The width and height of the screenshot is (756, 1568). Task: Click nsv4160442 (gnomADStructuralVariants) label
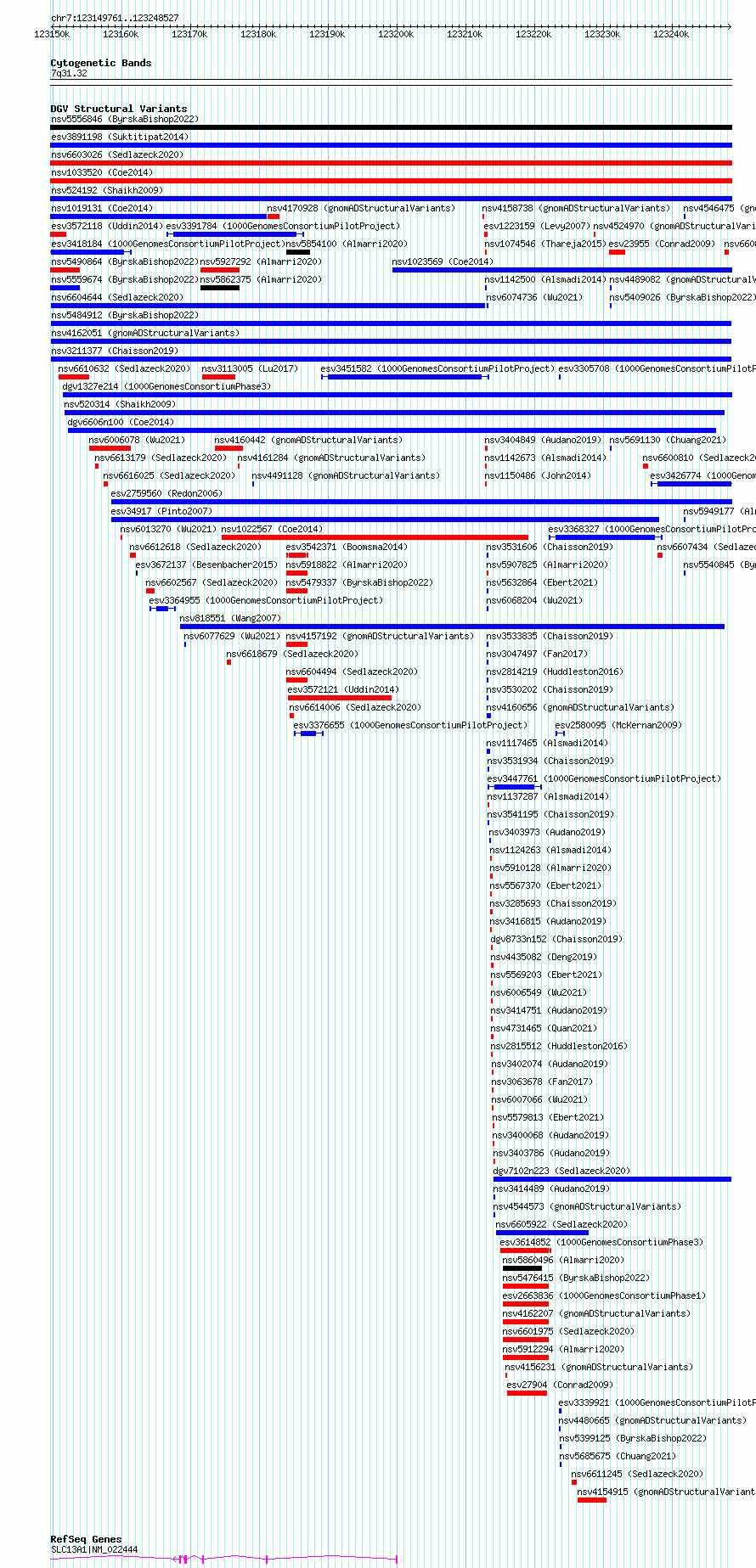308,441
